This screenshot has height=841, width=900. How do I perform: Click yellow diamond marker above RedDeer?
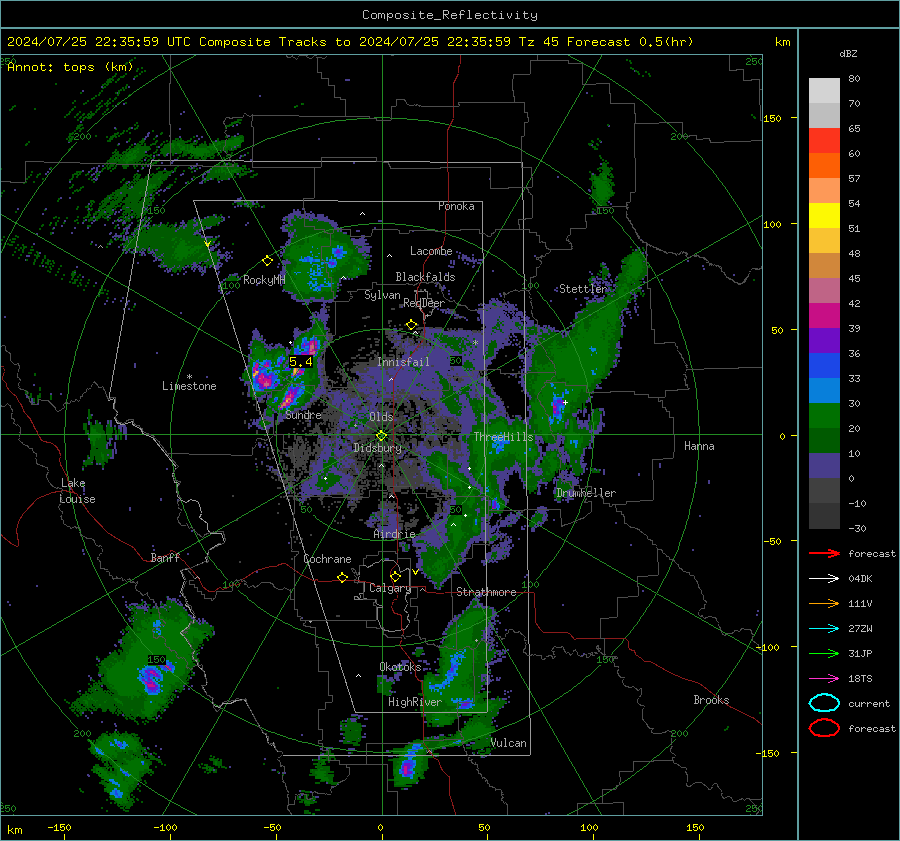pyautogui.click(x=411, y=325)
